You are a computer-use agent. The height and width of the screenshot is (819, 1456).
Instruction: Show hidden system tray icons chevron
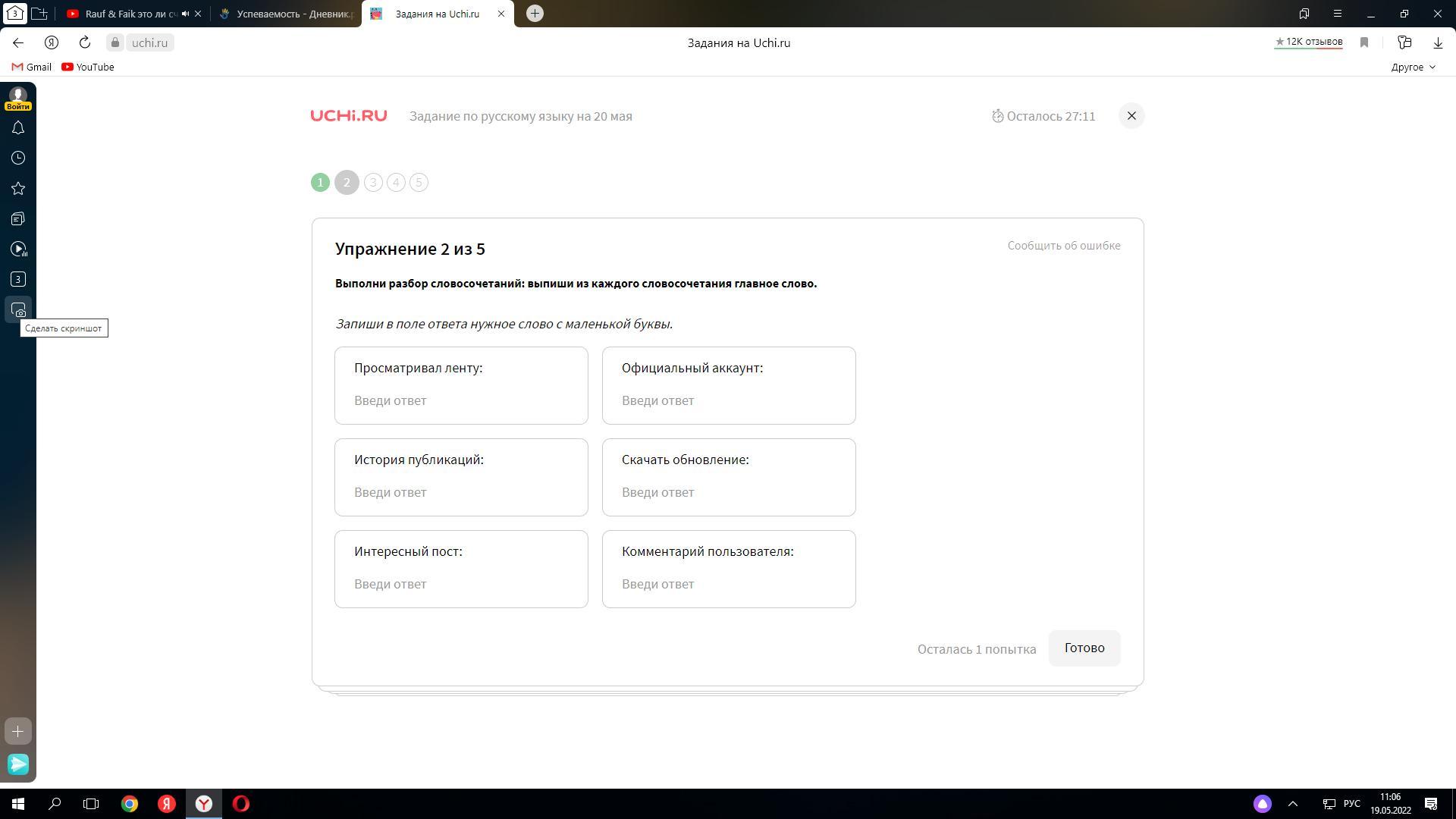coord(1293,804)
